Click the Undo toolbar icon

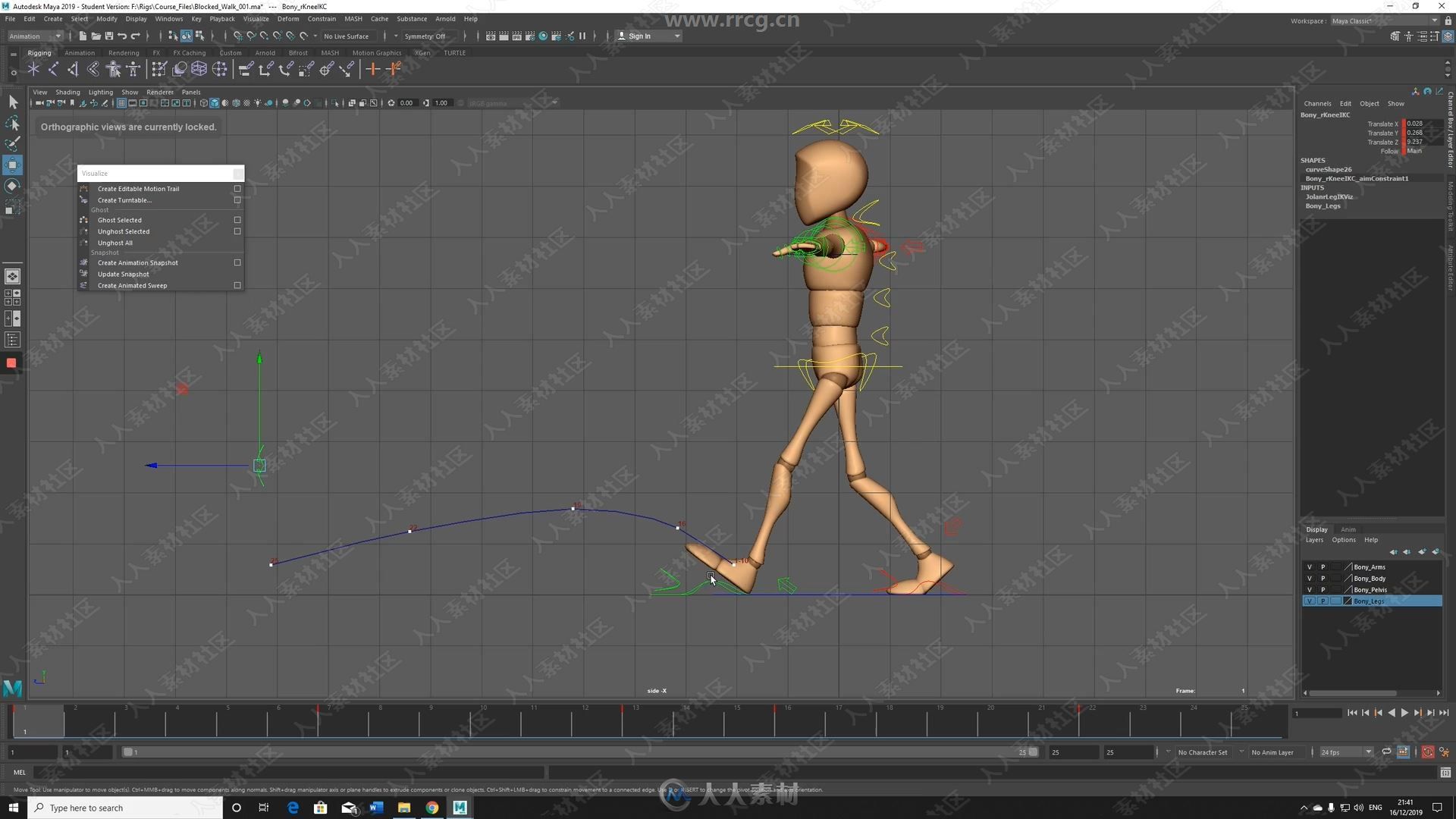(122, 36)
